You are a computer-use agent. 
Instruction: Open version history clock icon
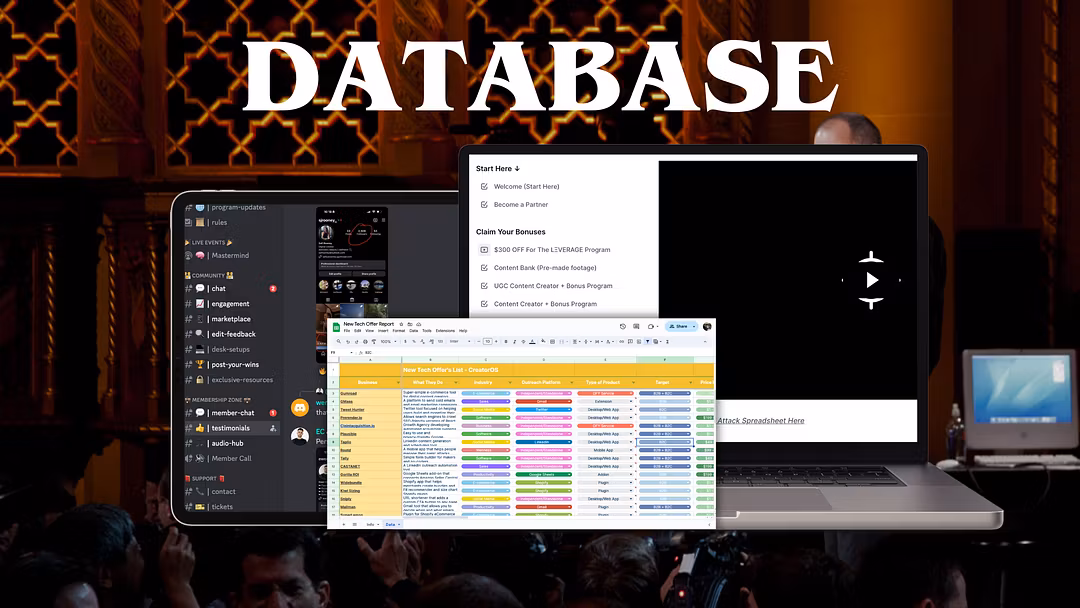click(x=622, y=326)
